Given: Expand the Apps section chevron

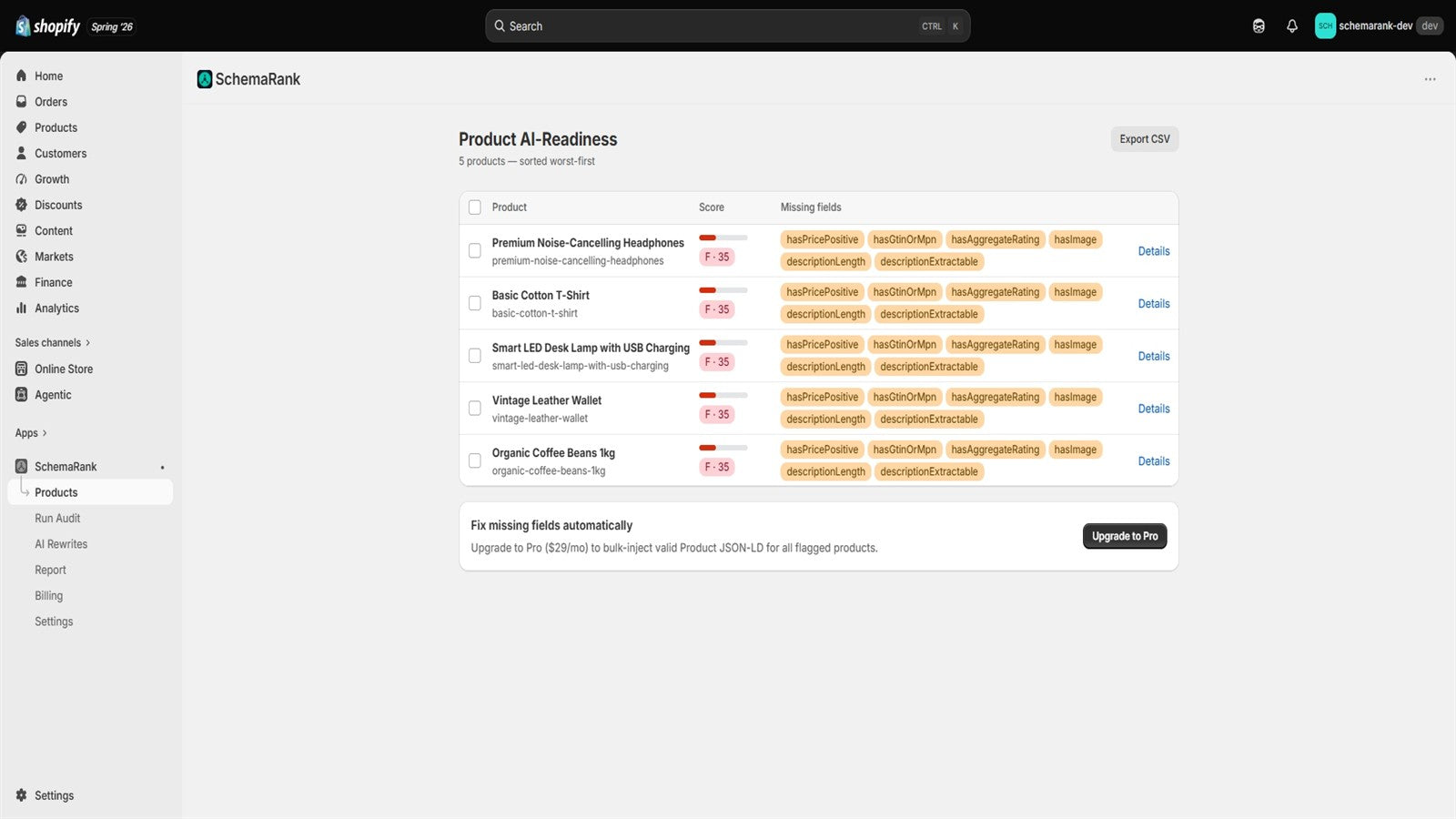Looking at the screenshot, I should coord(45,433).
